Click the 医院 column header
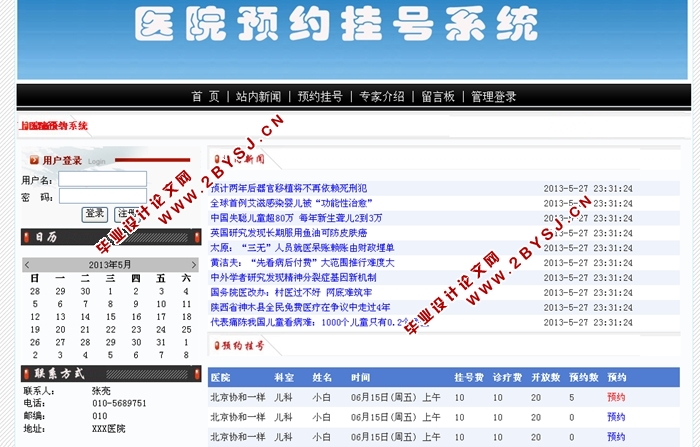Screen dimensions: 700x447 tap(220, 378)
